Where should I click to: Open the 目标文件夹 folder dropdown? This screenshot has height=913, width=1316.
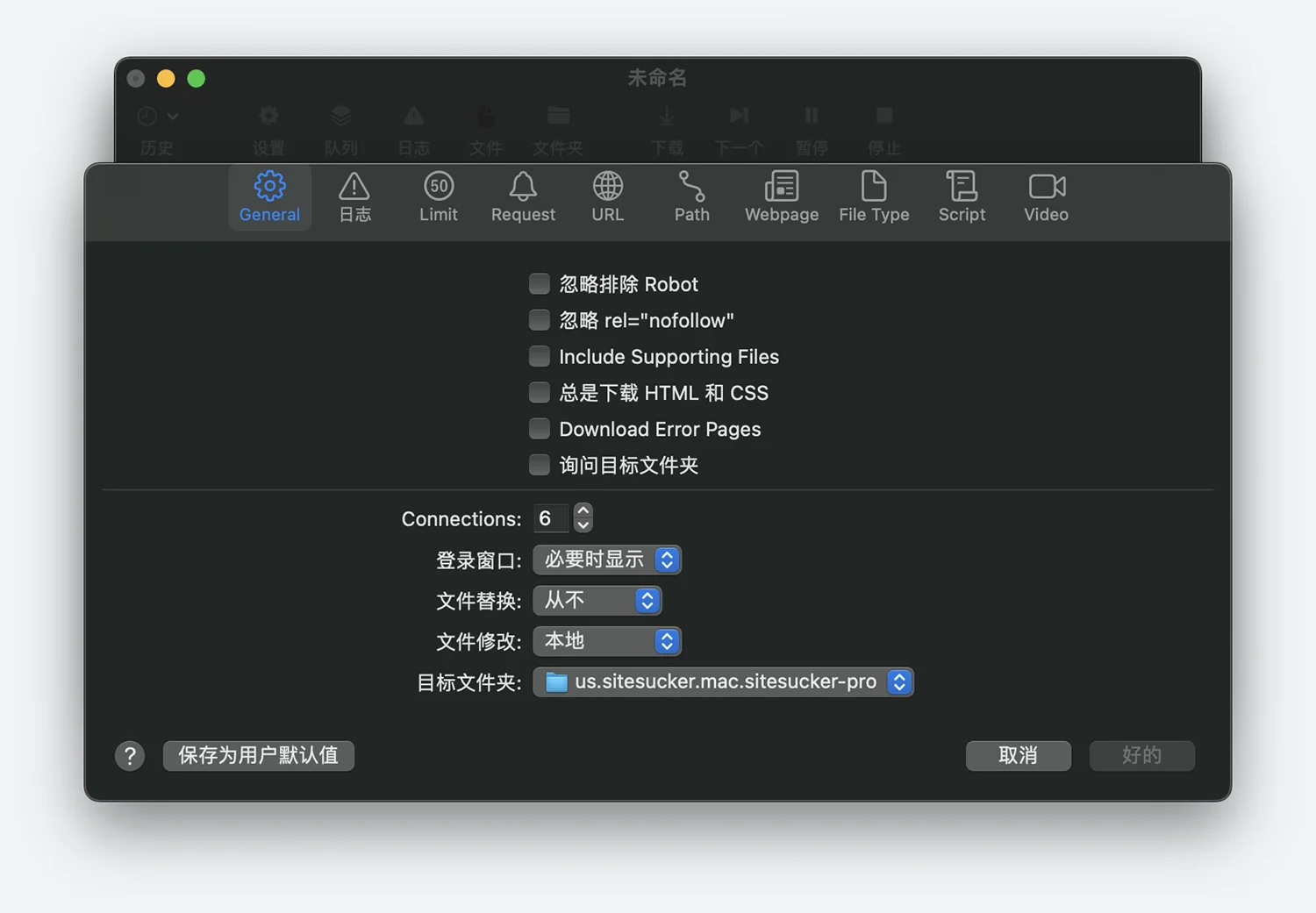[723, 681]
